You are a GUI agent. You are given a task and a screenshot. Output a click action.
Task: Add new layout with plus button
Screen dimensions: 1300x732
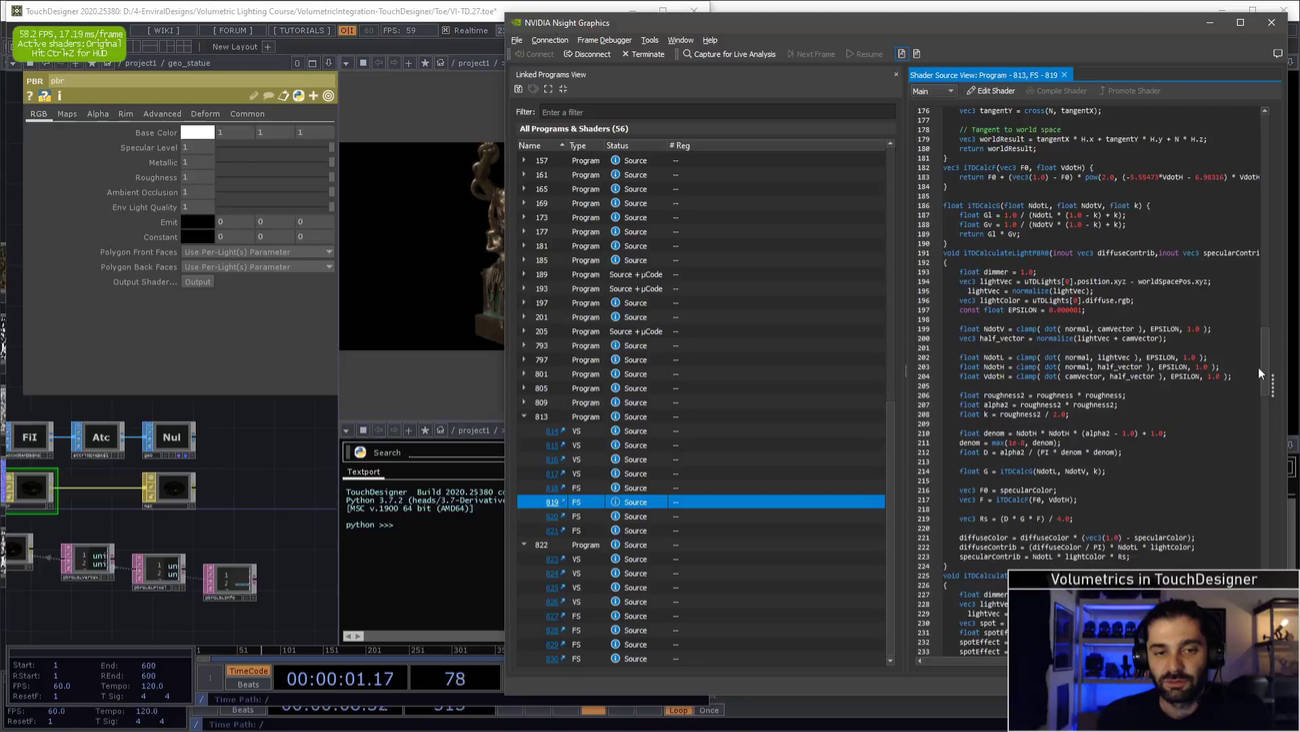coord(267,47)
